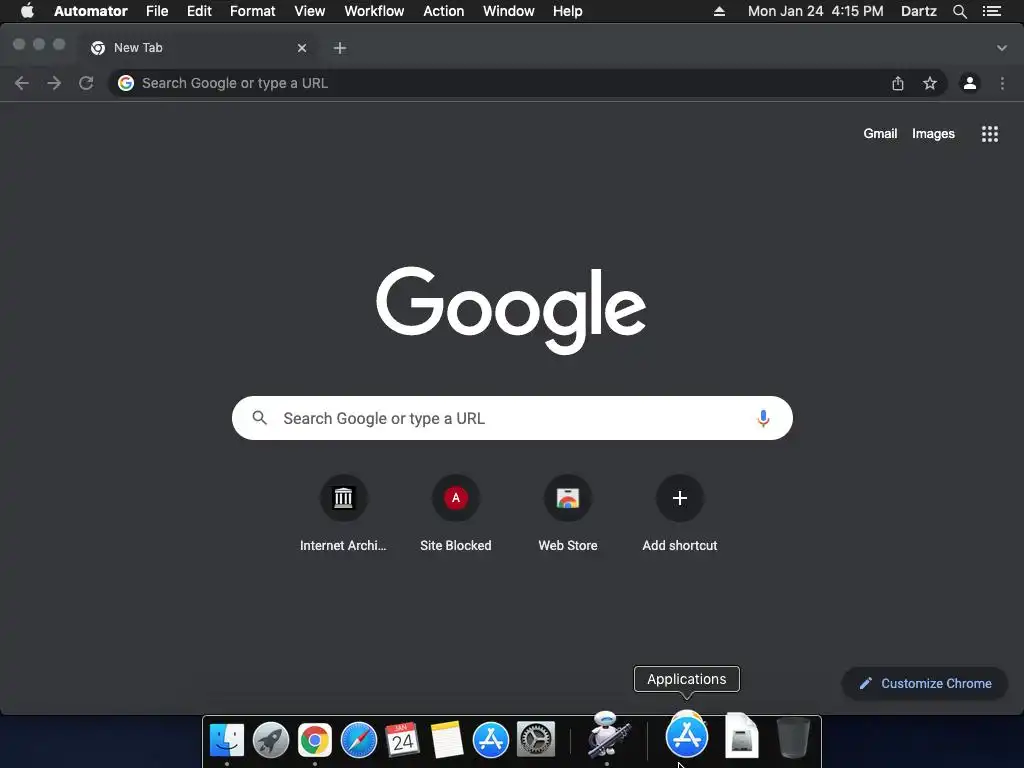The image size is (1024, 768).
Task: Click the share icon in the address bar
Action: tap(898, 83)
